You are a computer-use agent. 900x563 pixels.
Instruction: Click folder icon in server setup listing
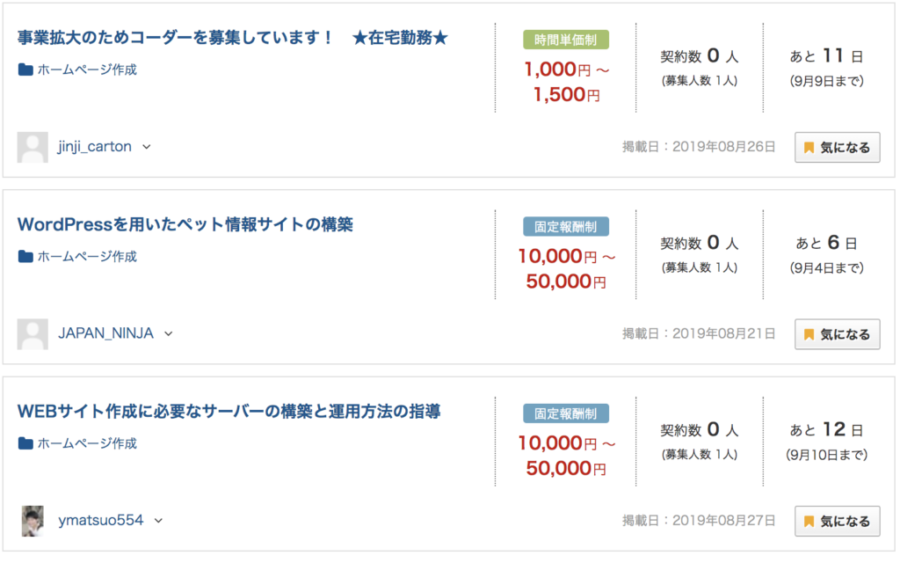[x=25, y=444]
